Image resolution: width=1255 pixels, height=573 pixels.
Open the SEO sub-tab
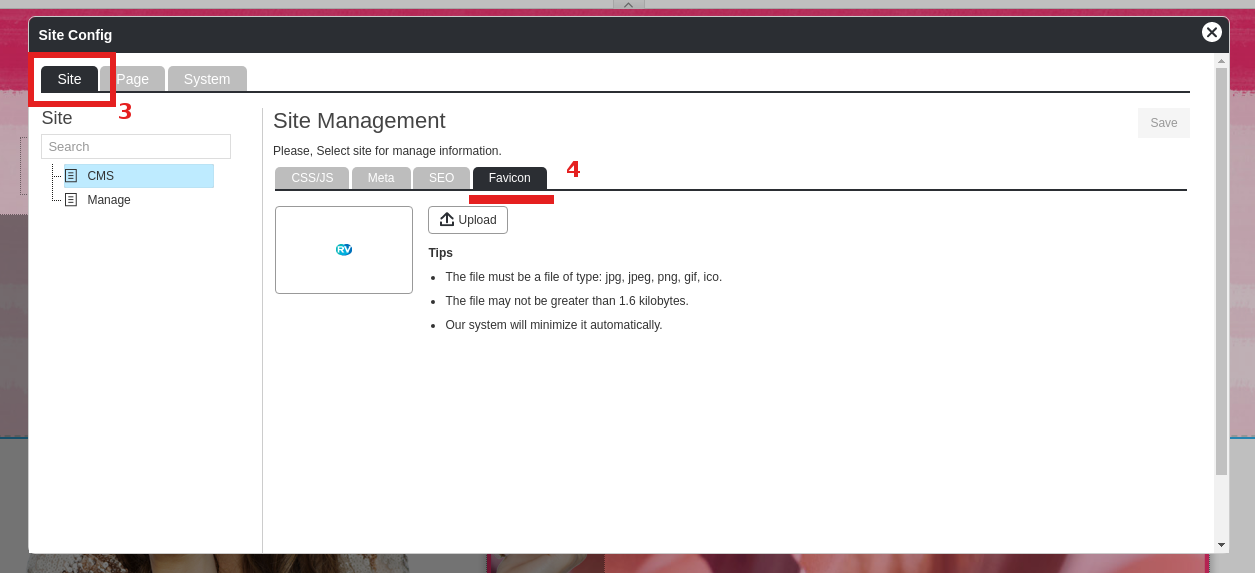pyautogui.click(x=441, y=178)
